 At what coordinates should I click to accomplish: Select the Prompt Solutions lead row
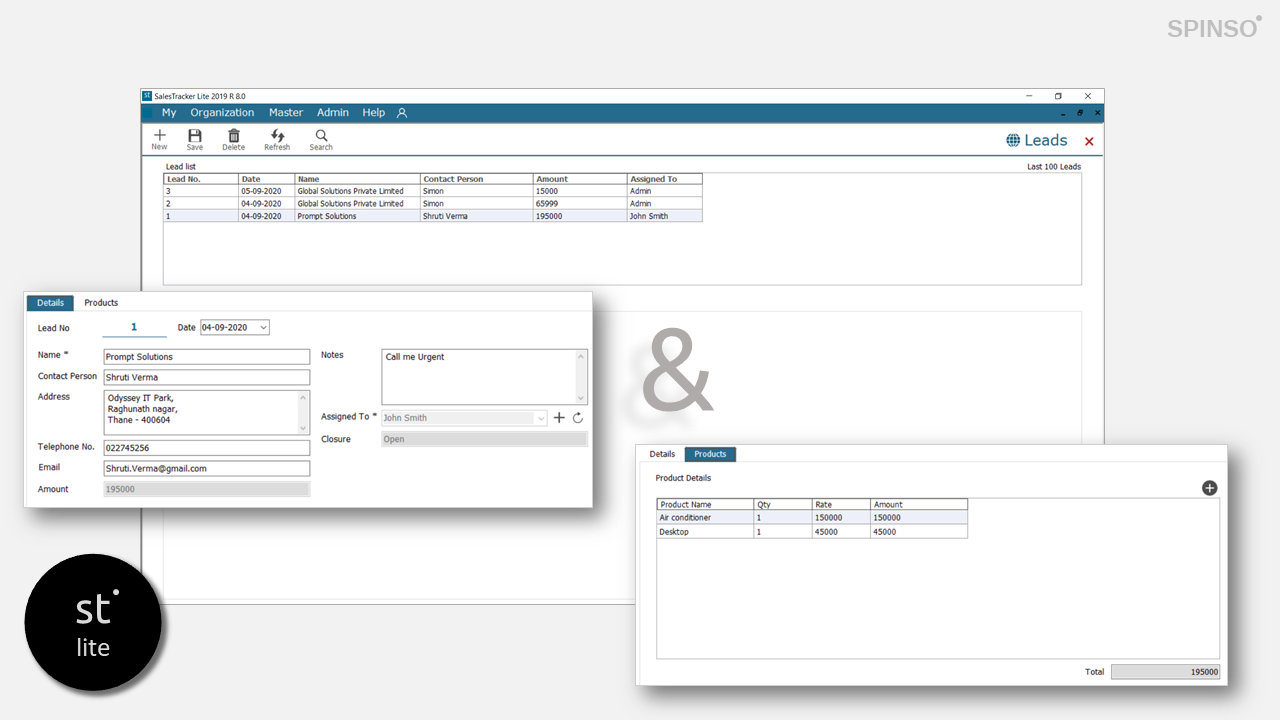tap(327, 216)
